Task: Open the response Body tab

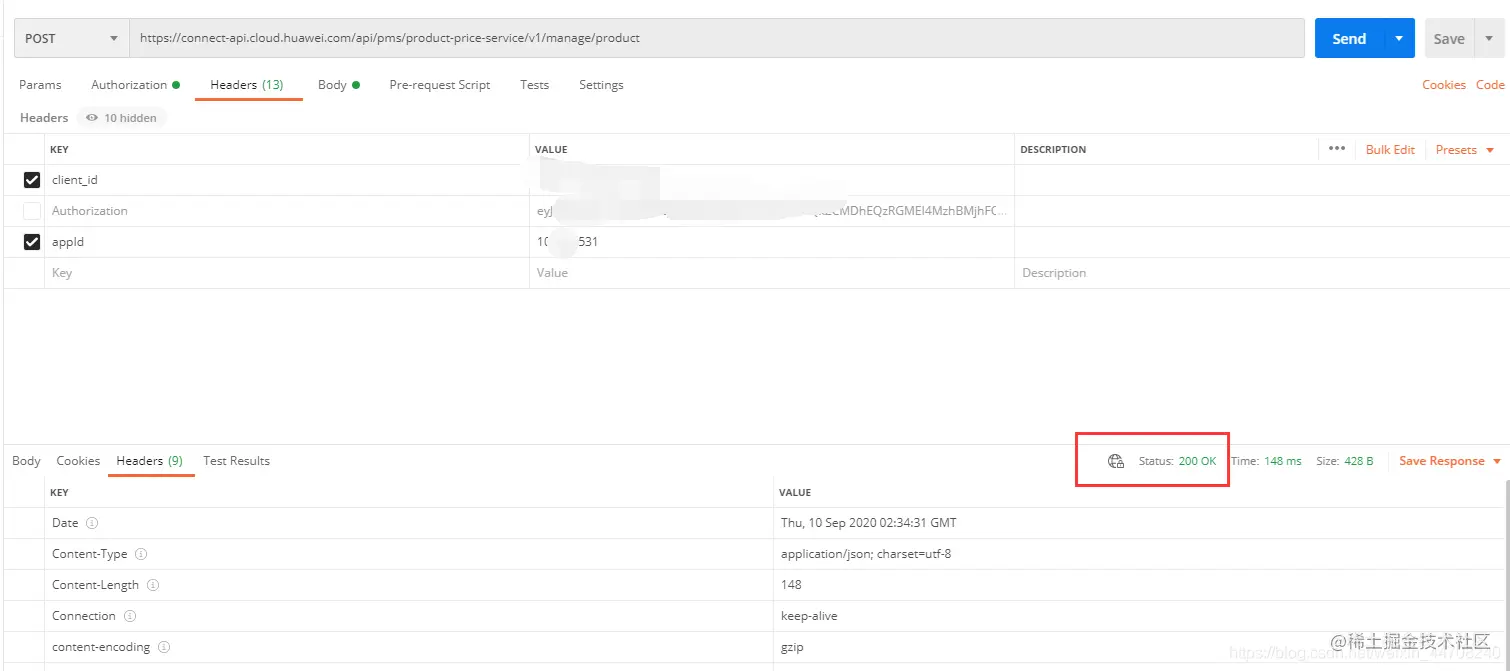Action: pyautogui.click(x=26, y=461)
